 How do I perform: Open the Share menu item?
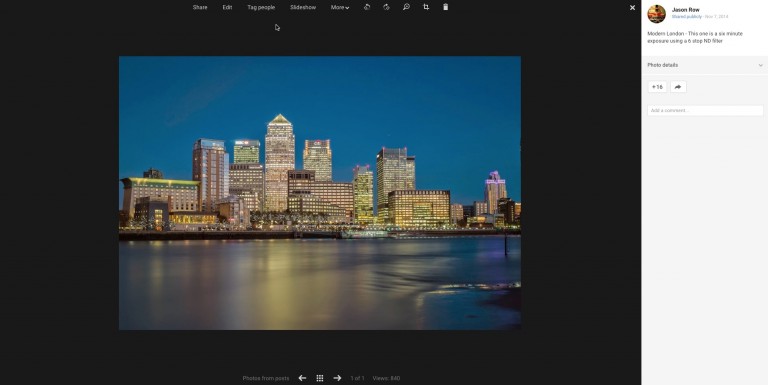[200, 7]
